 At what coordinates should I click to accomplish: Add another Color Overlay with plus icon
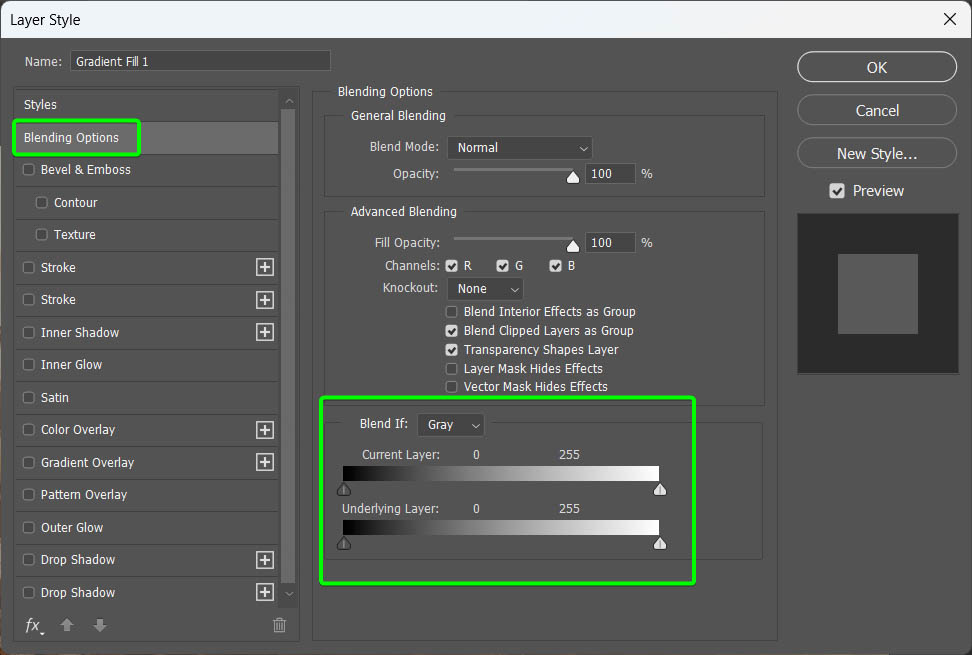265,430
